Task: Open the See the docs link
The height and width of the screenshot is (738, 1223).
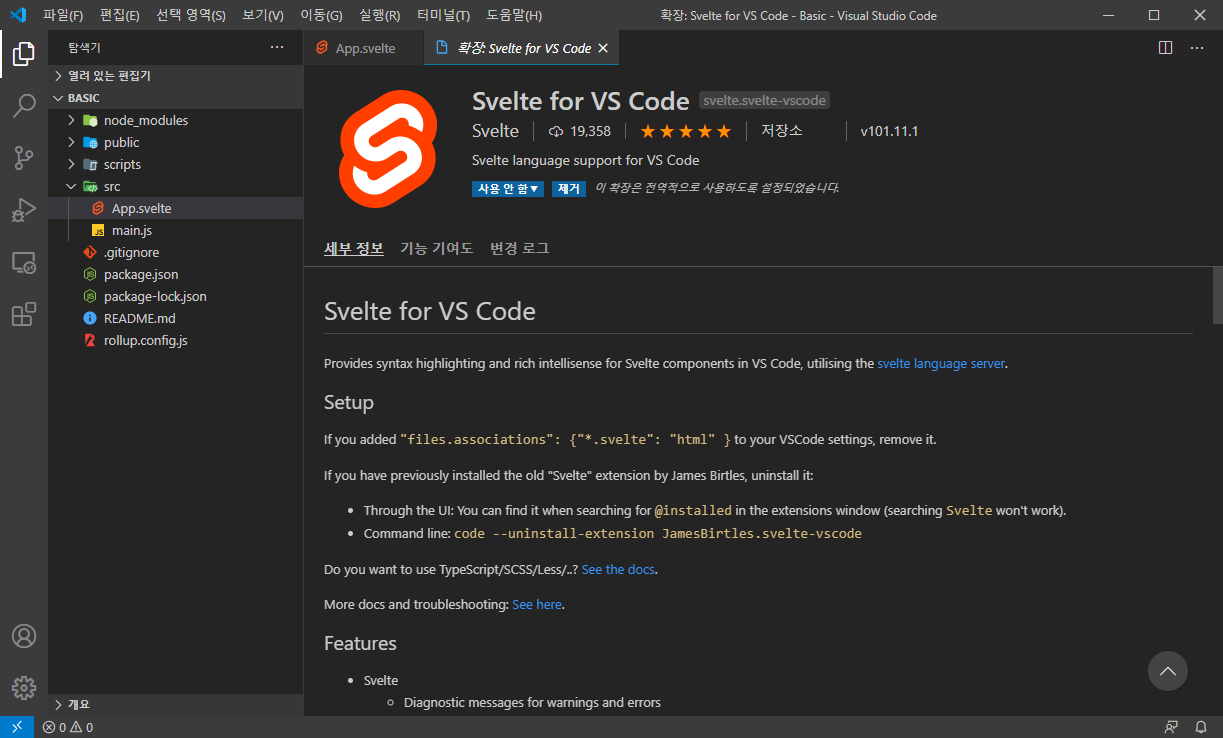Action: click(x=618, y=569)
